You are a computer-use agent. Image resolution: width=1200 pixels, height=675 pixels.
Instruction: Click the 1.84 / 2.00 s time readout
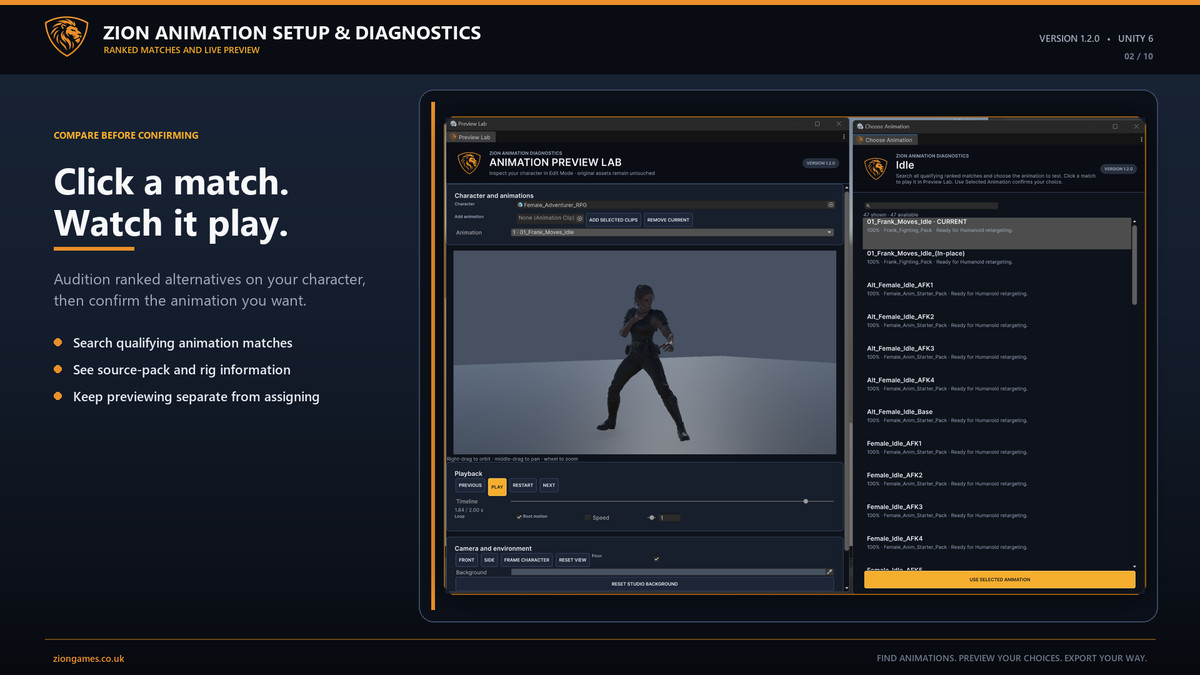click(470, 510)
